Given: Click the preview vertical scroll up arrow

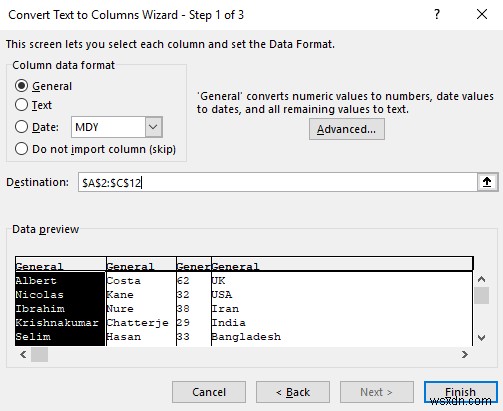Looking at the screenshot, I should coord(481,279).
